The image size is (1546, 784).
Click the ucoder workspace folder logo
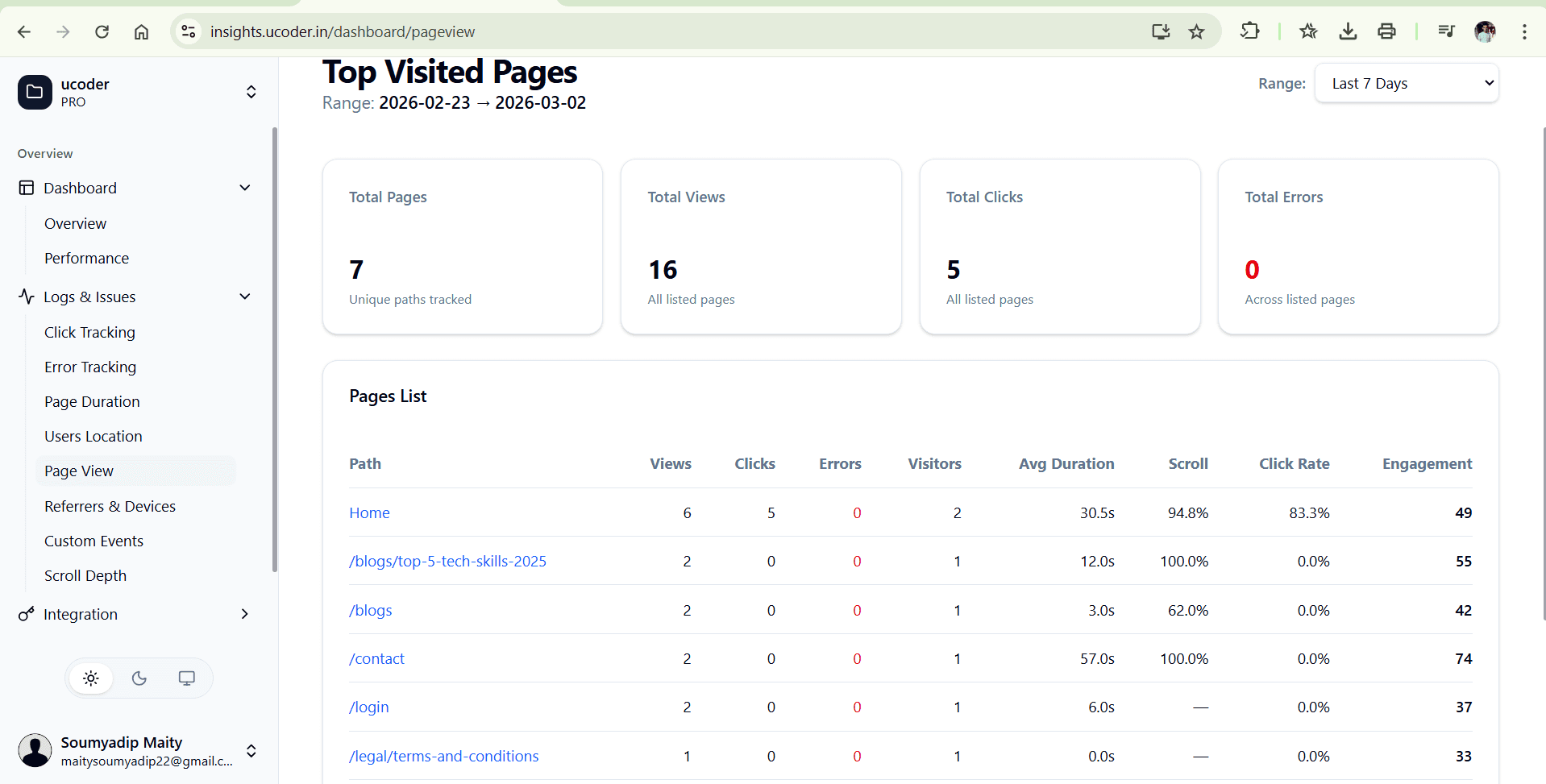[x=34, y=92]
